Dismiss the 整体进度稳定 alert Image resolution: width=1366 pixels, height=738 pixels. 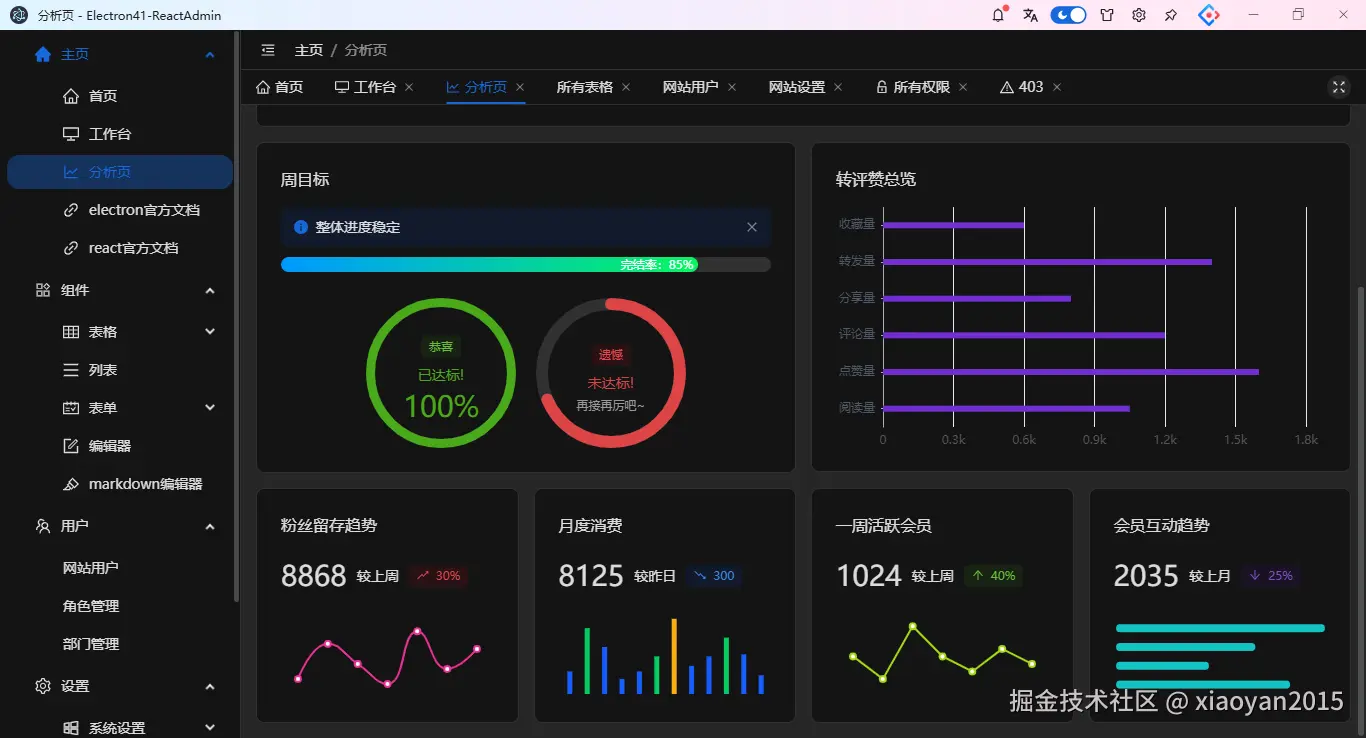point(752,227)
